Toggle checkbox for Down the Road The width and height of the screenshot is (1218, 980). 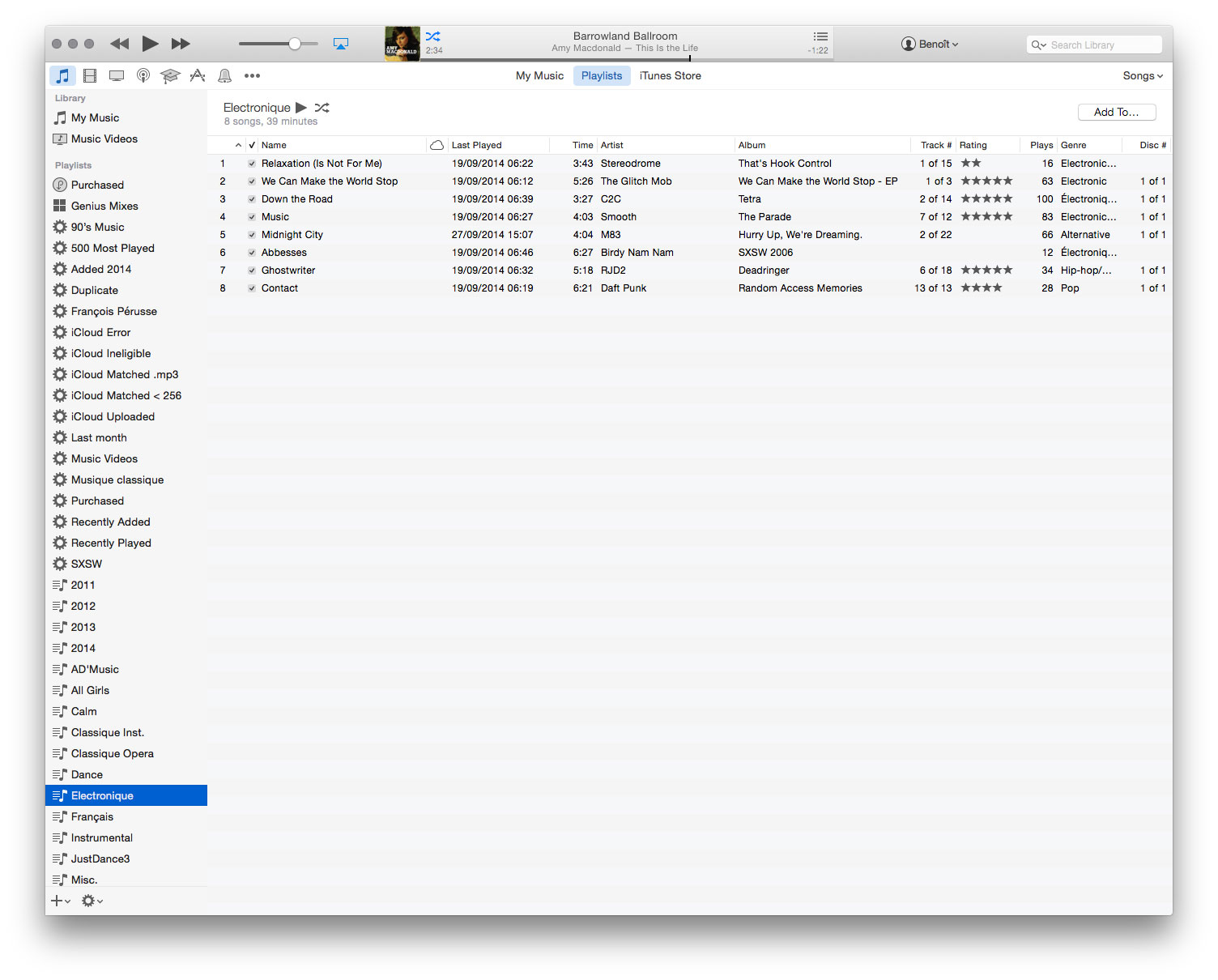(252, 199)
